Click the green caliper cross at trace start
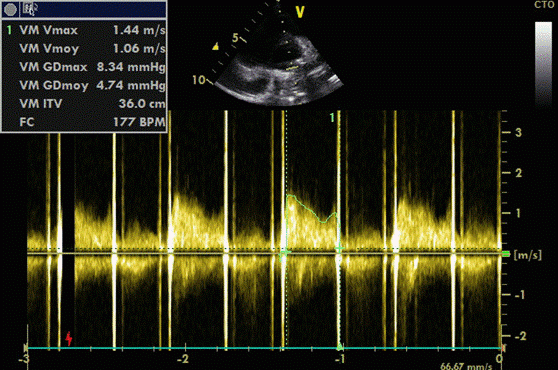The image size is (558, 370). coord(284,252)
